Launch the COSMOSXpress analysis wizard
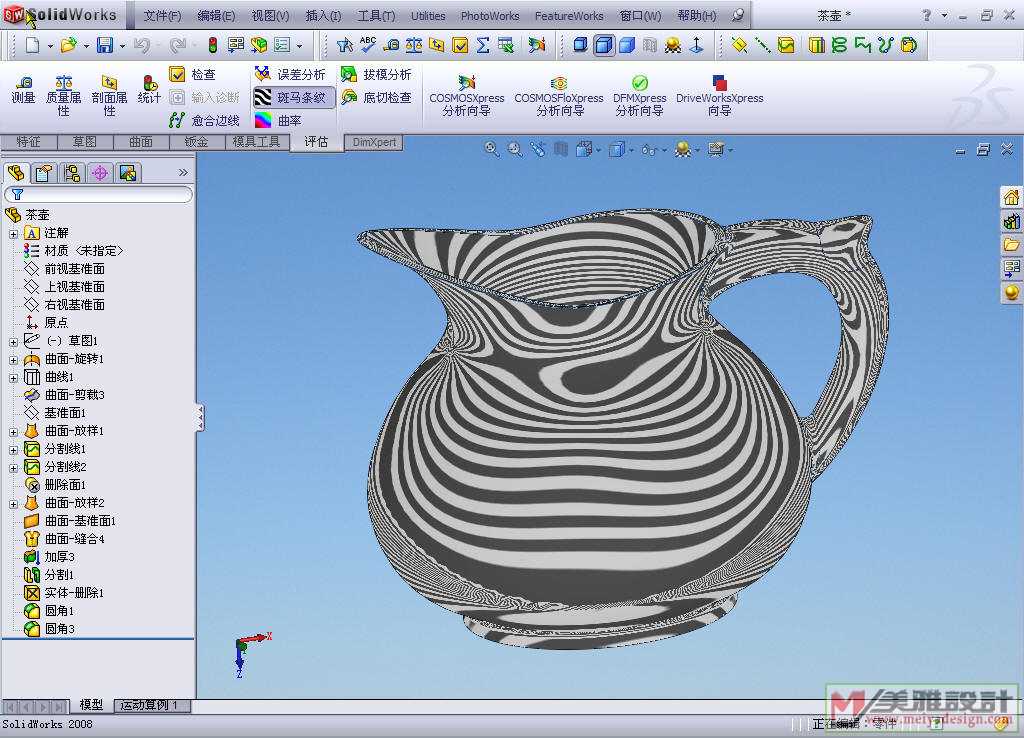 (x=466, y=83)
